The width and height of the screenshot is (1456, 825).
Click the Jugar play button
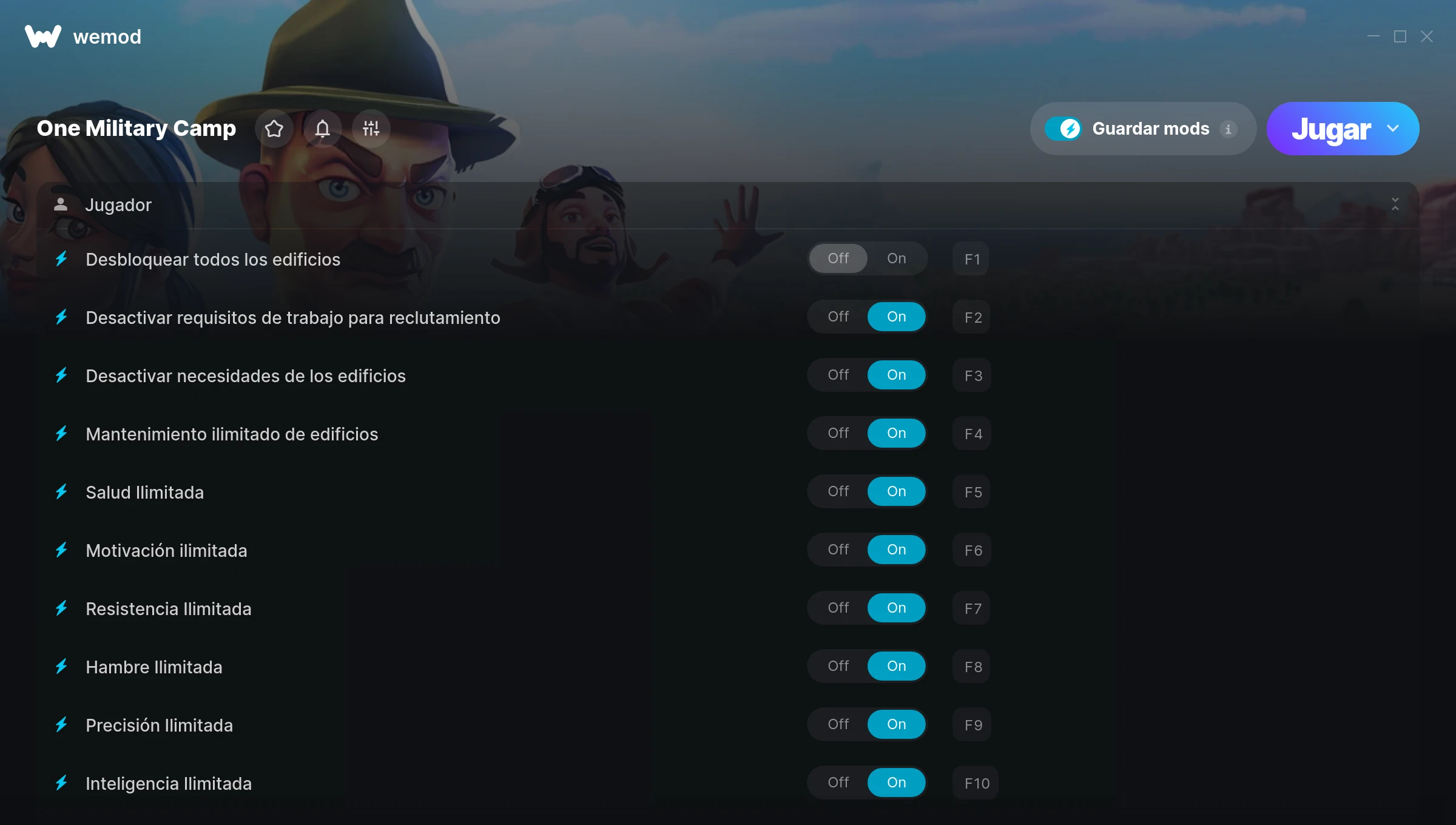coord(1331,129)
